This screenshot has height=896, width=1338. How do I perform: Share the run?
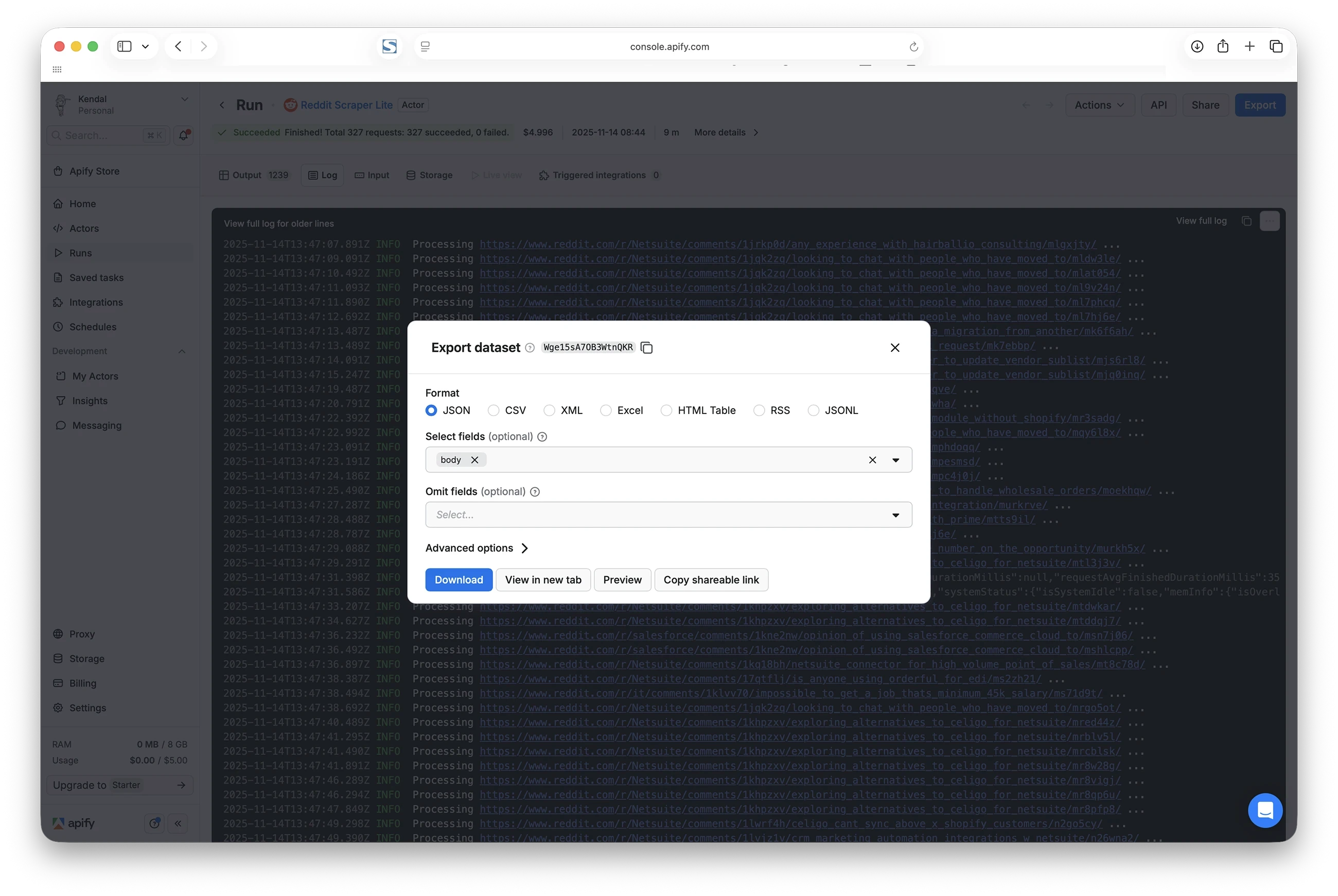[x=1205, y=105]
